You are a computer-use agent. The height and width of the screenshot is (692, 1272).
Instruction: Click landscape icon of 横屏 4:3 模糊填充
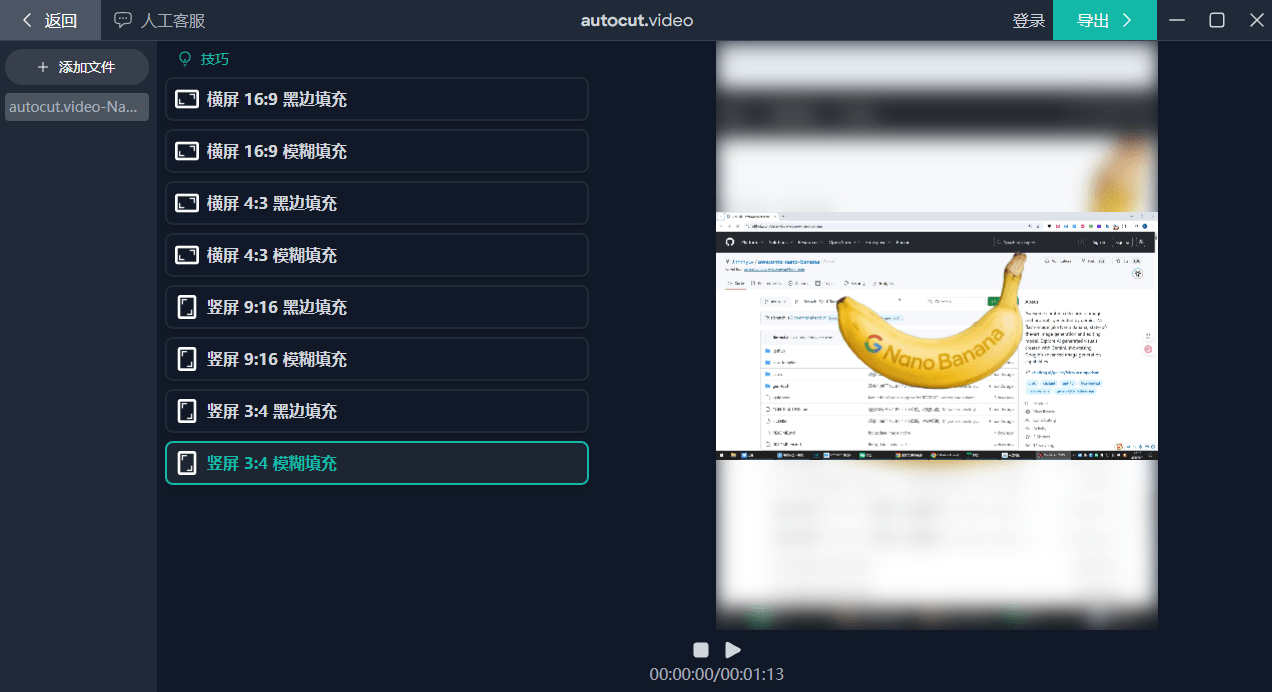[x=187, y=255]
